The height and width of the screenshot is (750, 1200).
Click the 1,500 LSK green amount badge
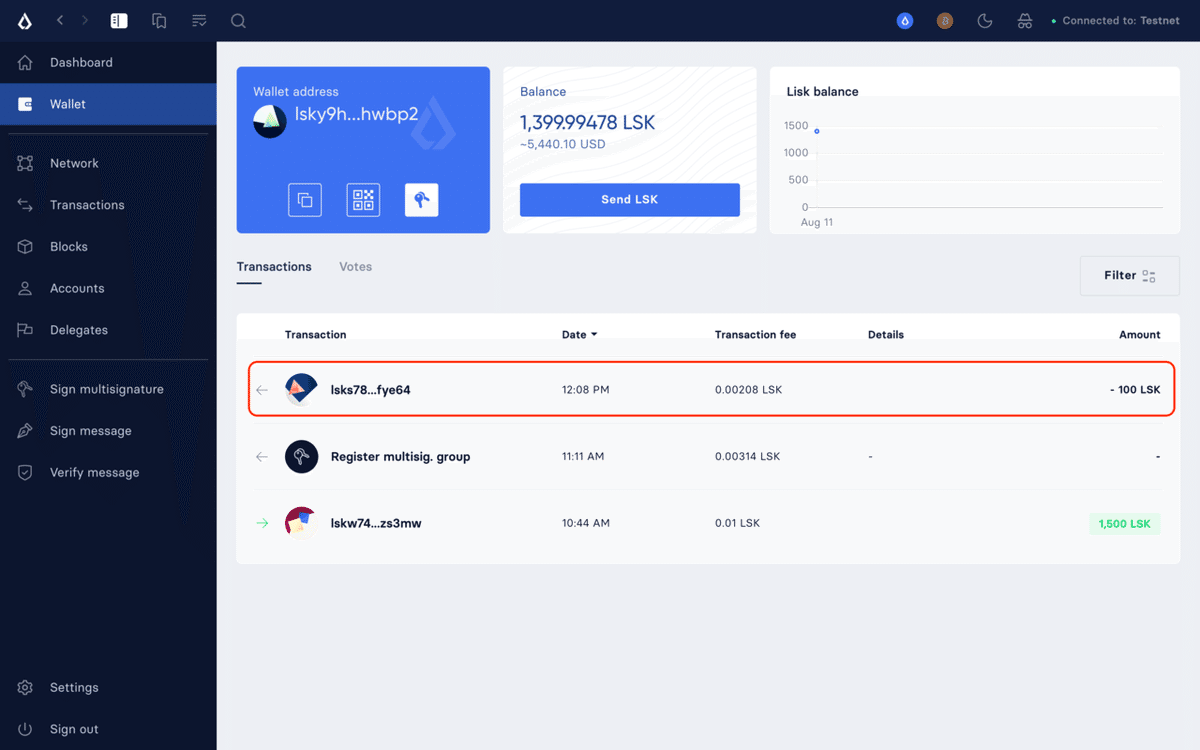click(1125, 523)
